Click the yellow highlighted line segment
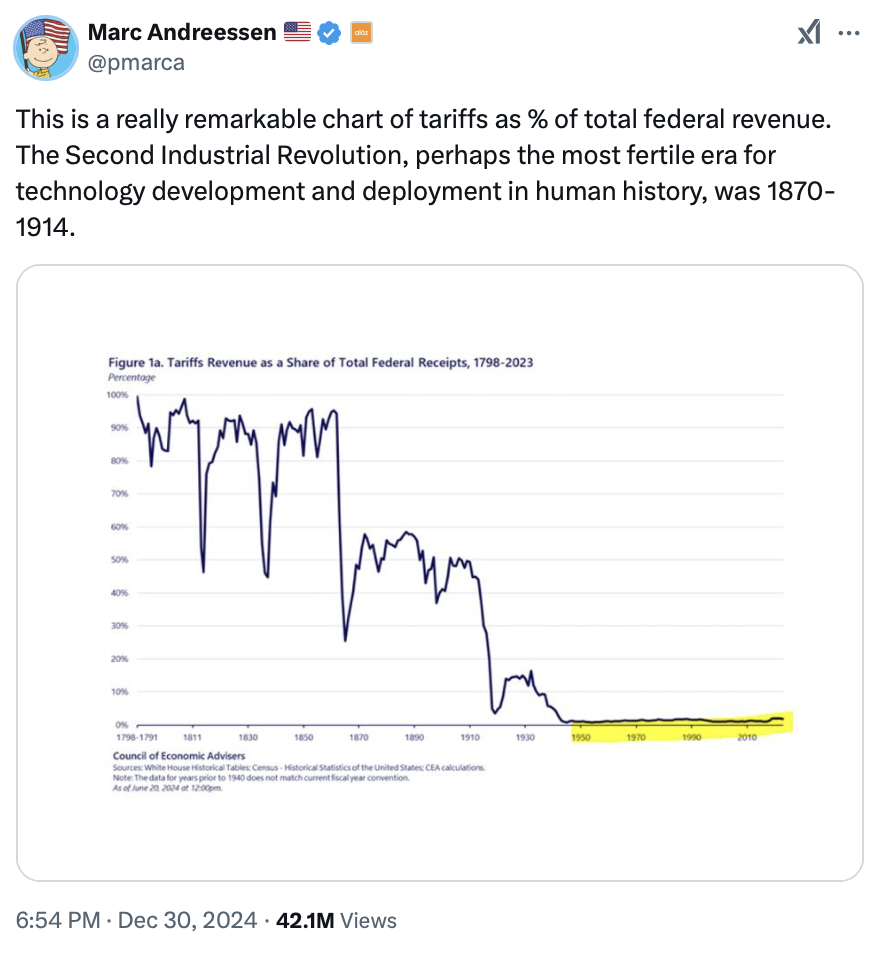 [x=680, y=722]
